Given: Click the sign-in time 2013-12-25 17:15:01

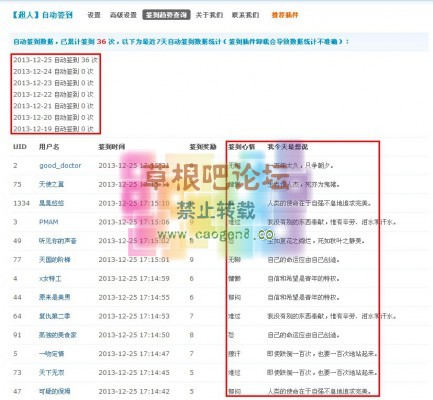Looking at the screenshot, I should click(134, 259).
